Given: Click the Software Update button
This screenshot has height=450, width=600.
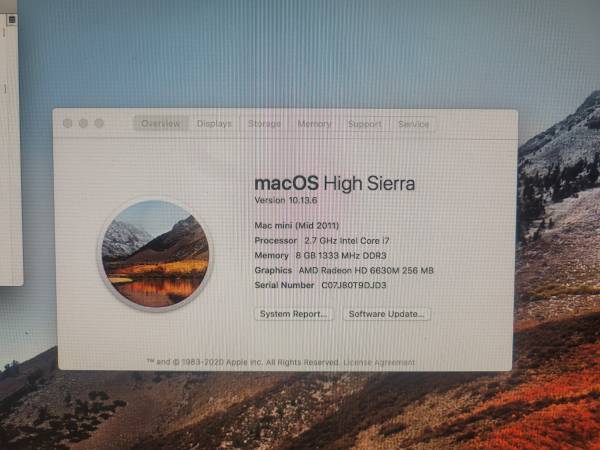Looking at the screenshot, I should point(386,314).
